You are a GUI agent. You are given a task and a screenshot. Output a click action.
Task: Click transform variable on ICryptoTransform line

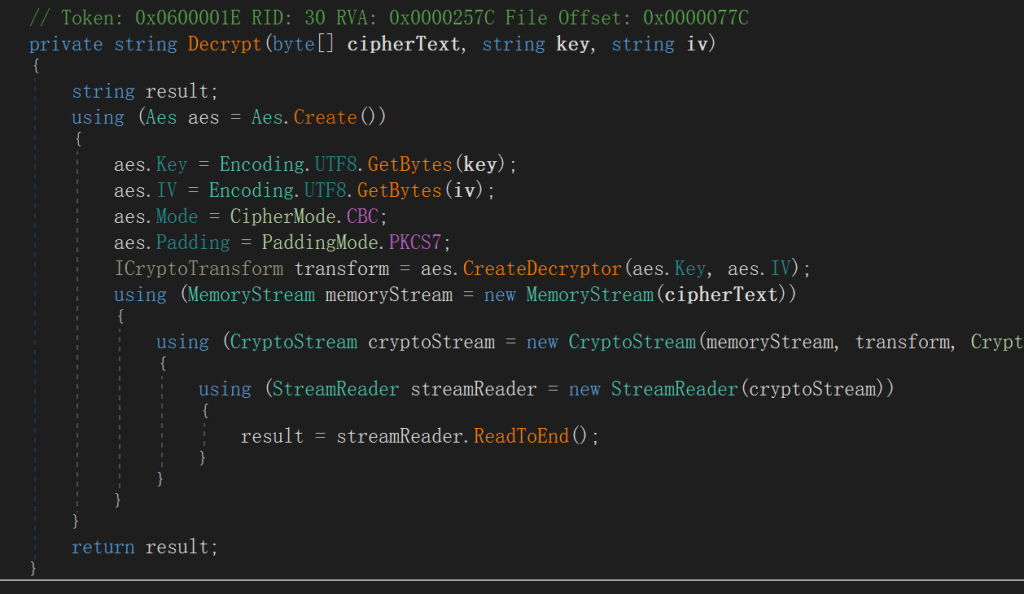pos(342,269)
